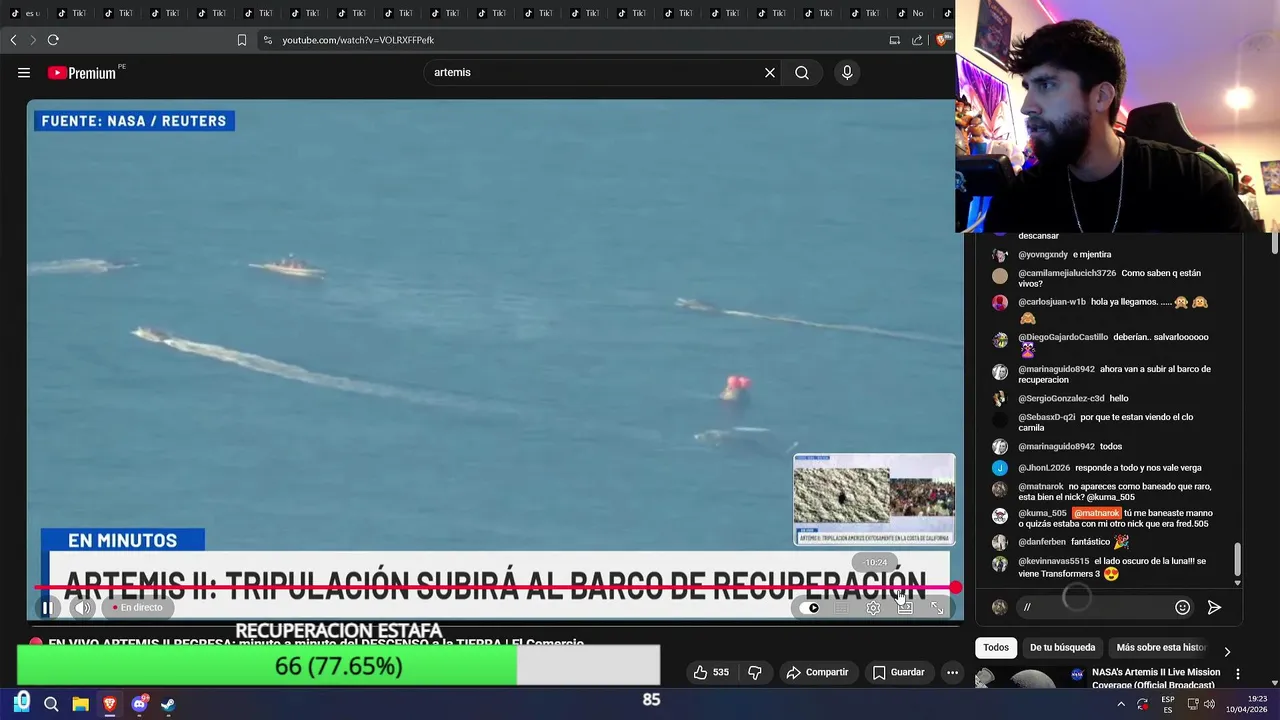Save video with Guardar button

(x=897, y=672)
